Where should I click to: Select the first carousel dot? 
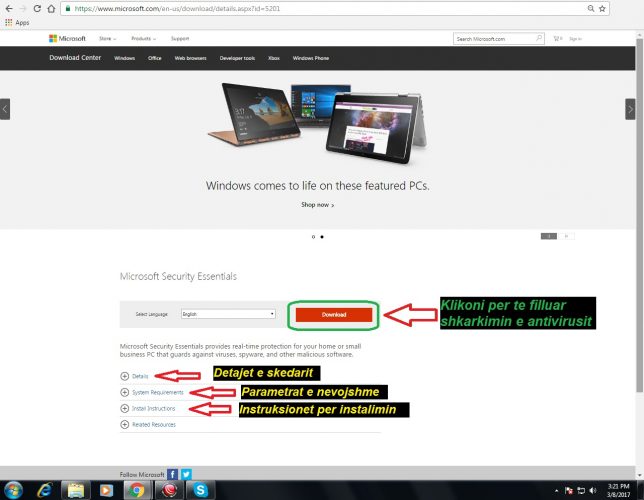(313, 237)
